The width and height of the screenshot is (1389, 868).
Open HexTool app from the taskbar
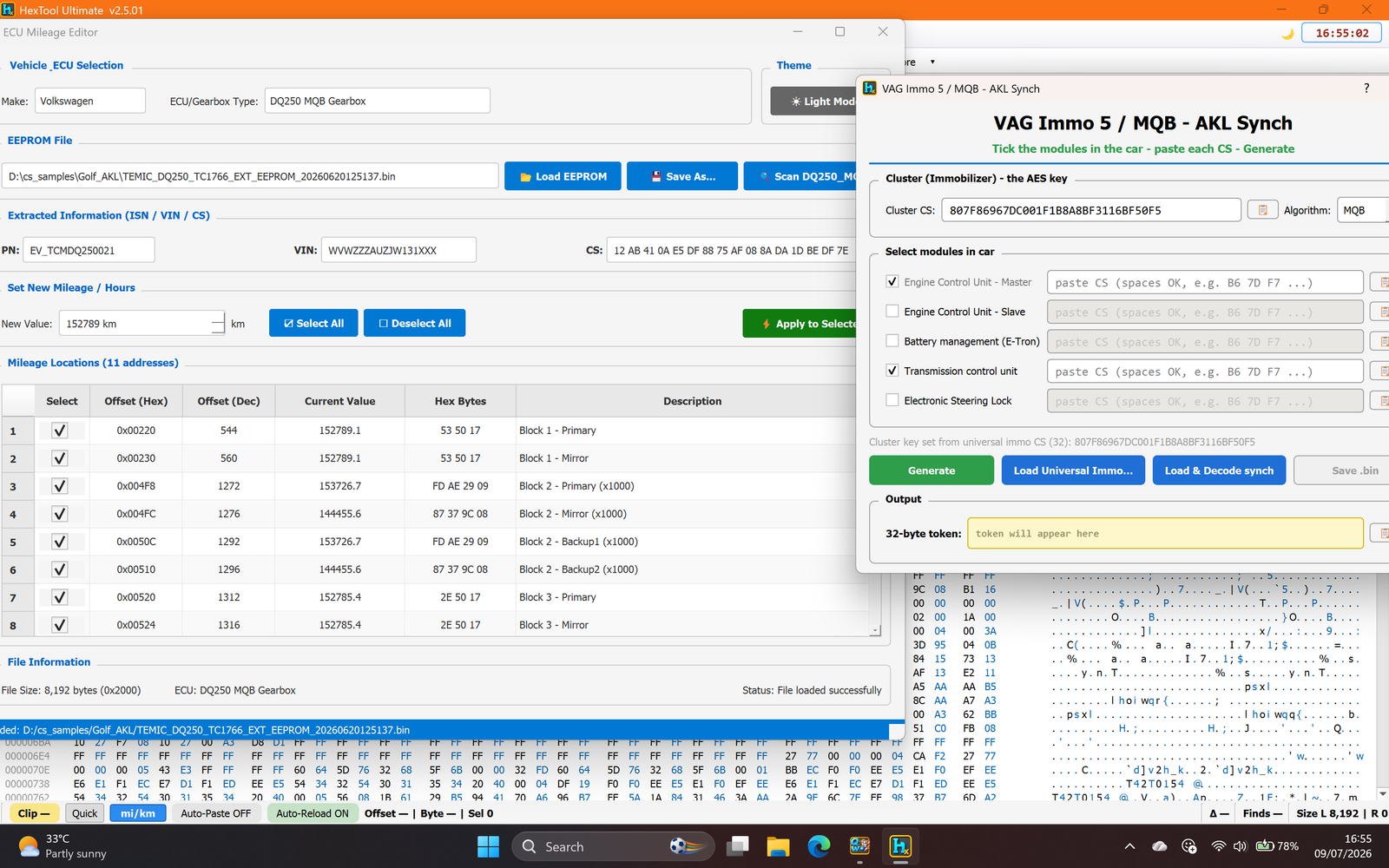coord(900,846)
